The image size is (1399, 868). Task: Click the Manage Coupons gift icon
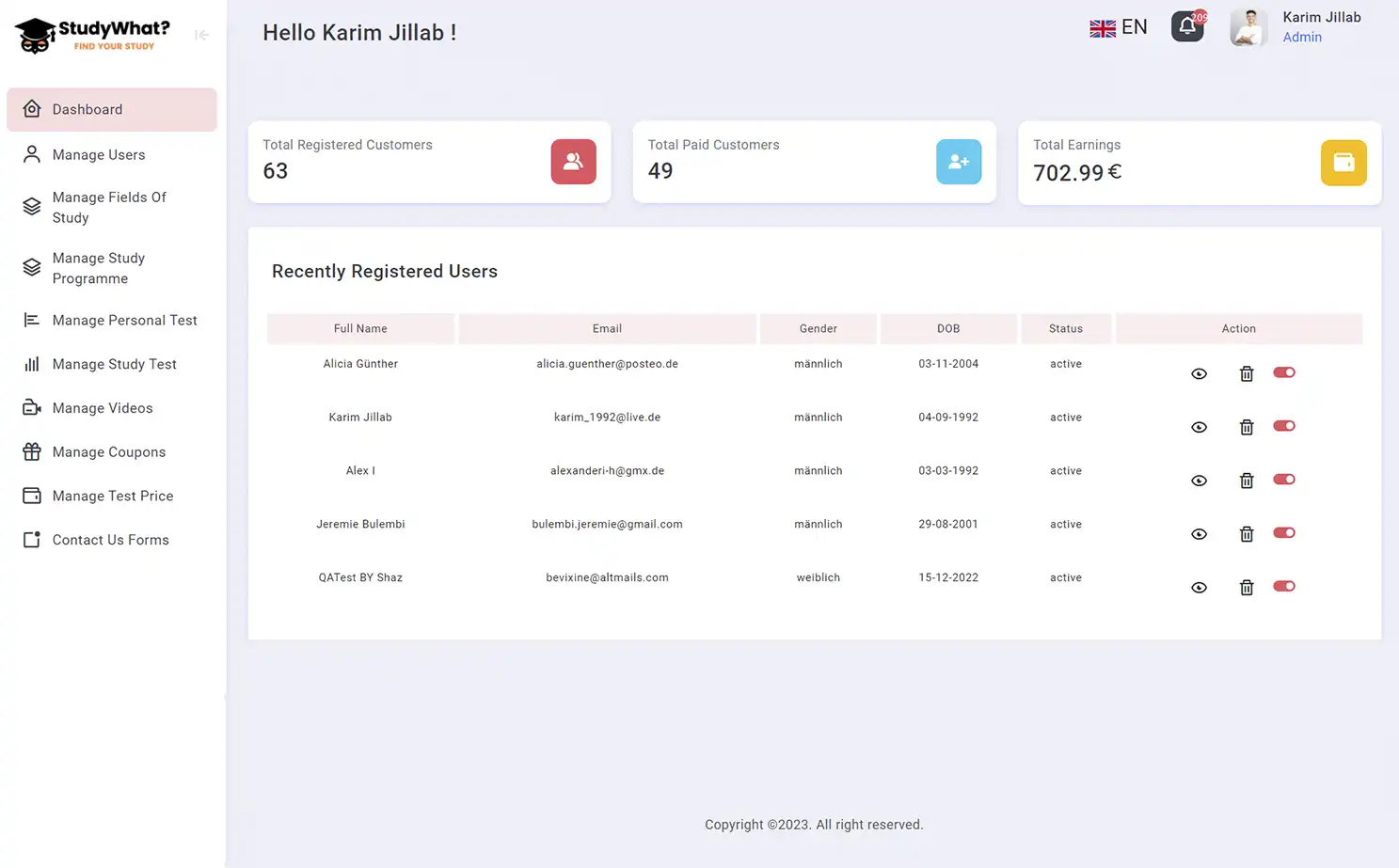31,451
